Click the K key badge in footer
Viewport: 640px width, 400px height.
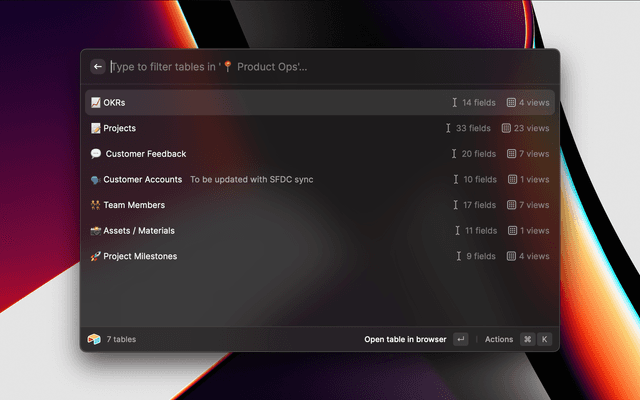click(x=545, y=339)
